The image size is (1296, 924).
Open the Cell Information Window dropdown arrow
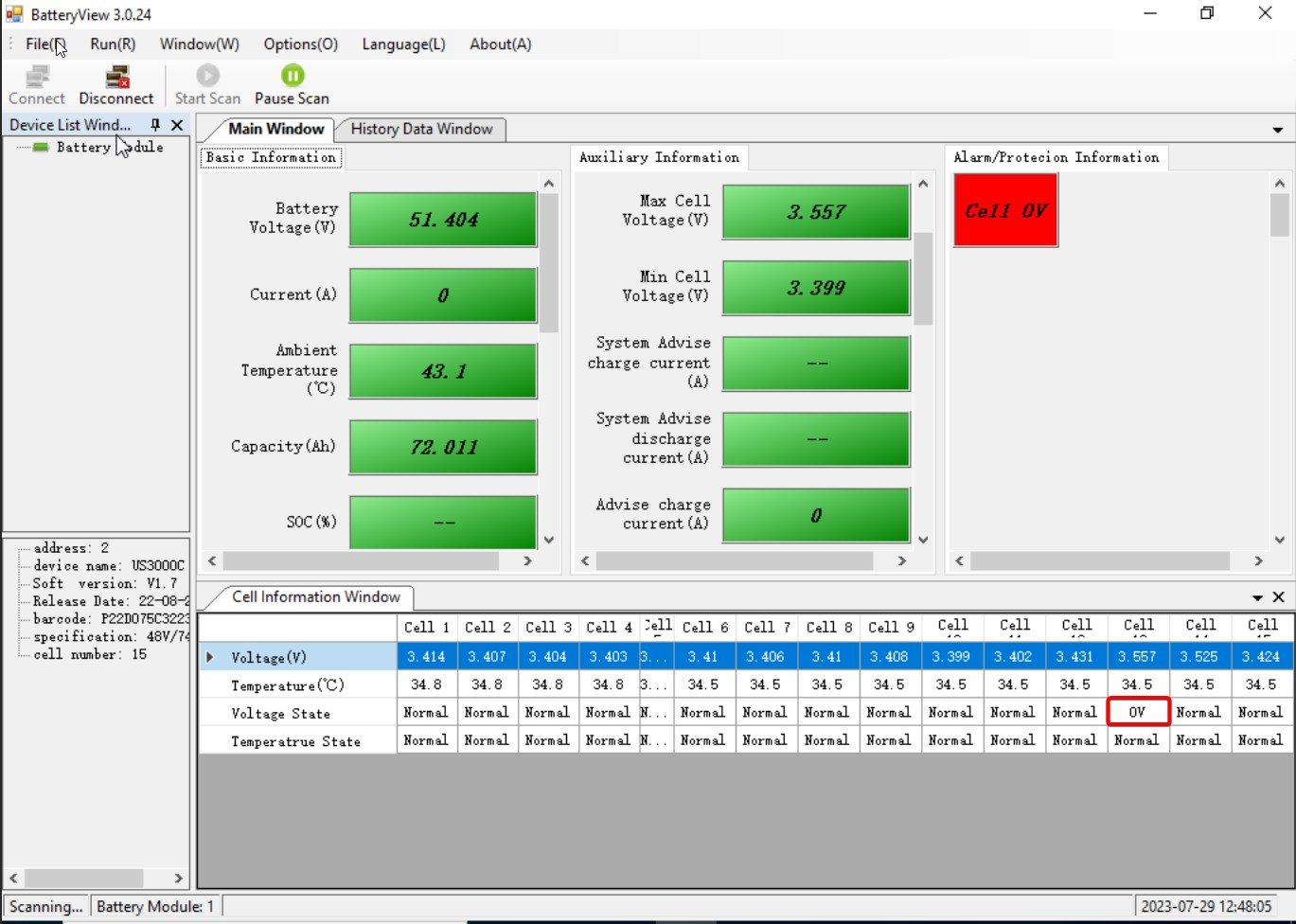[1257, 597]
